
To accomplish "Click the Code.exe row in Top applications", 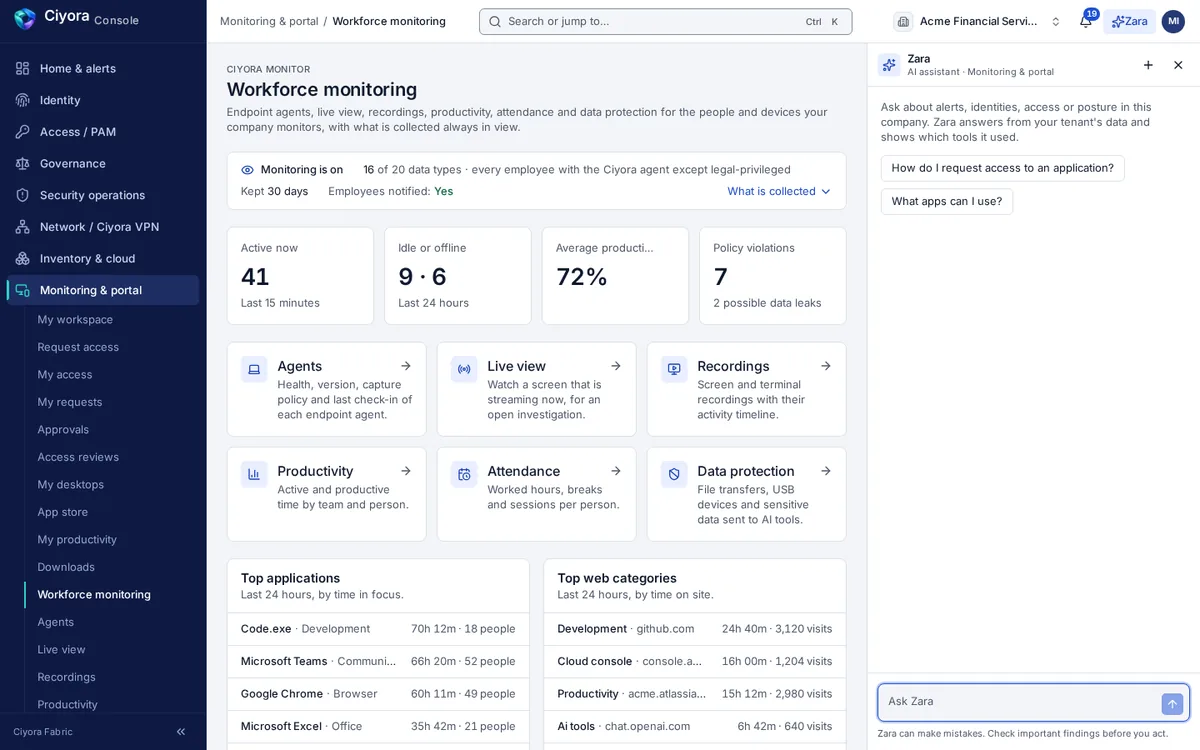I will point(378,629).
